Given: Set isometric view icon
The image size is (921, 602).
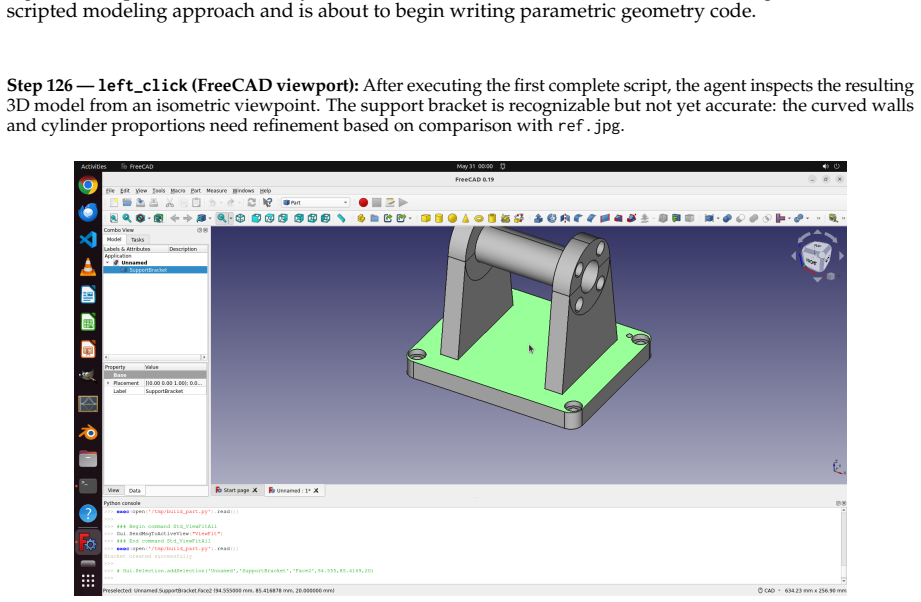Looking at the screenshot, I should tap(241, 218).
